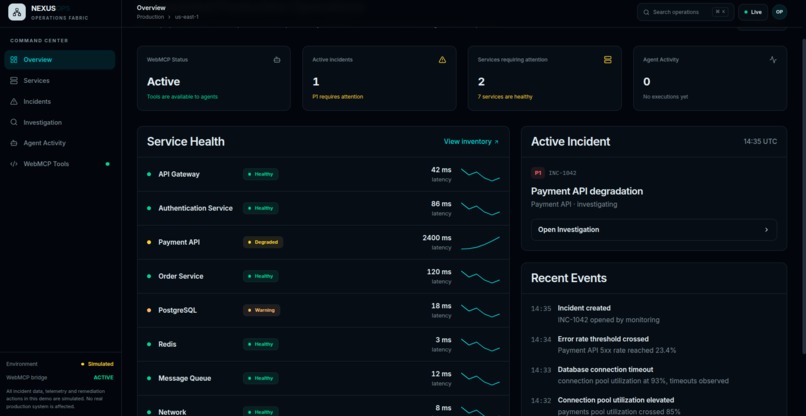Click the Active Incidents warning icon
The width and height of the screenshot is (806, 416).
442,60
